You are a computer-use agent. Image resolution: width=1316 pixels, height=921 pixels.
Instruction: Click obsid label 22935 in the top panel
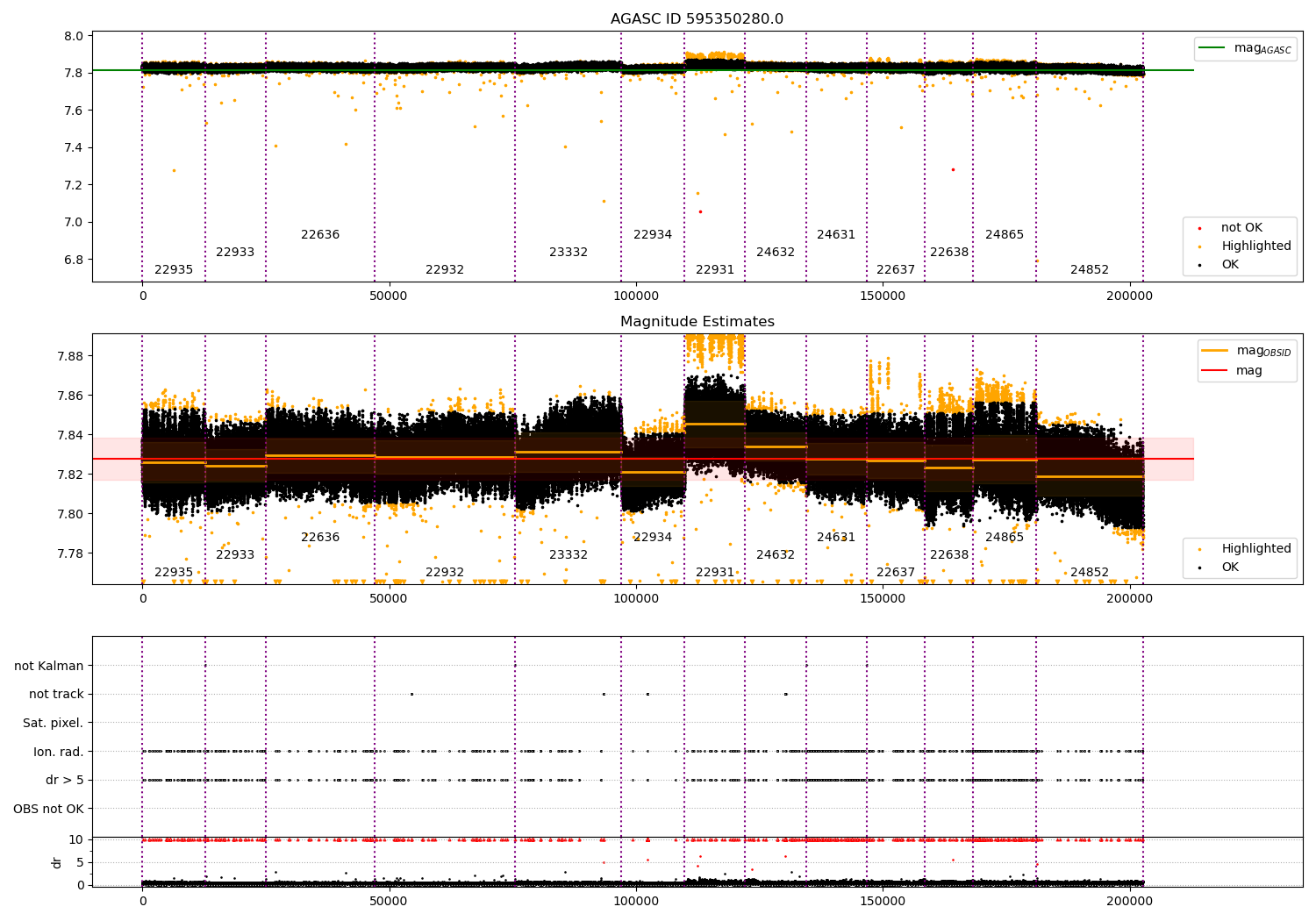(174, 270)
